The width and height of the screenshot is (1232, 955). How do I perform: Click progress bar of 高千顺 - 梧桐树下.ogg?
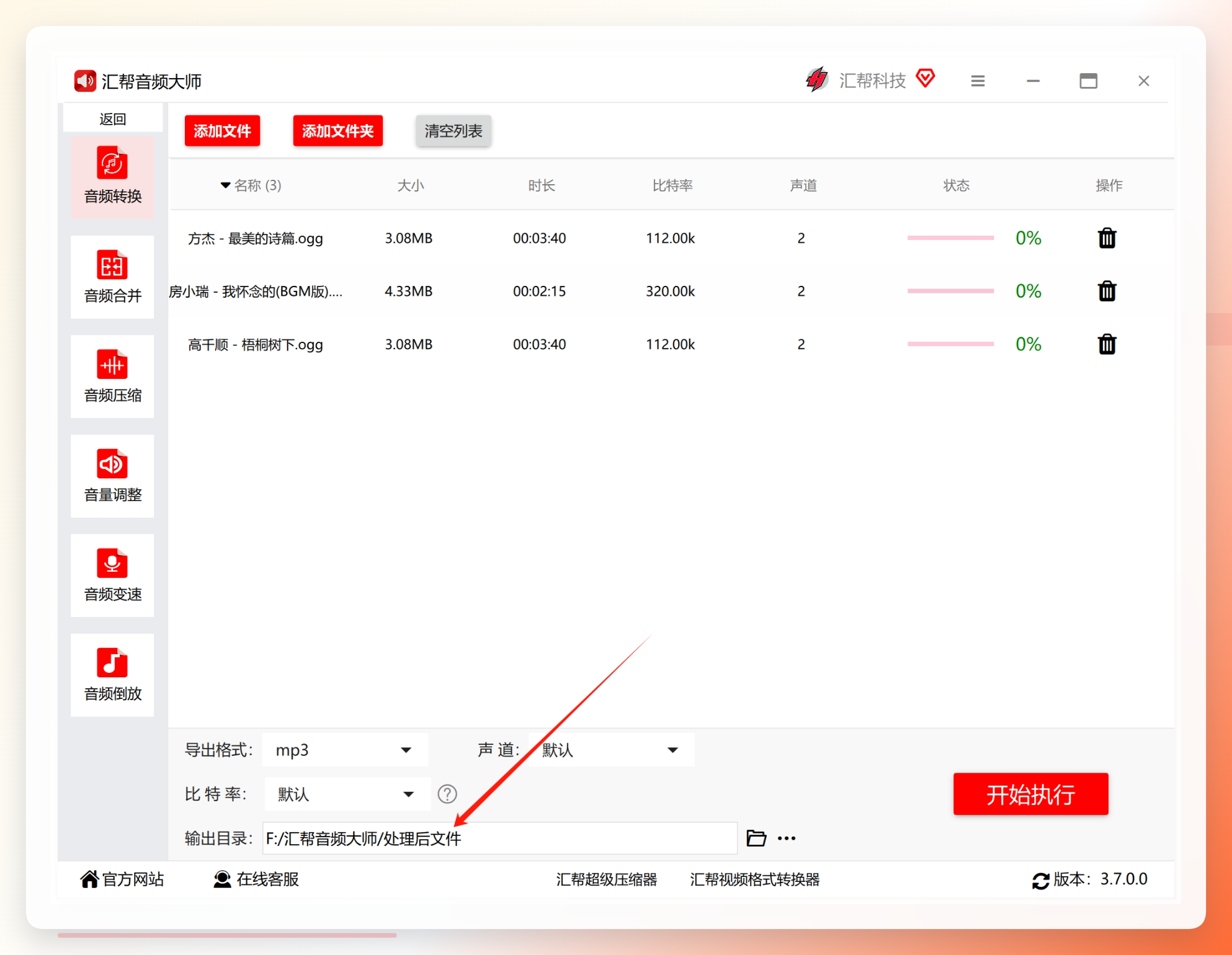[950, 344]
